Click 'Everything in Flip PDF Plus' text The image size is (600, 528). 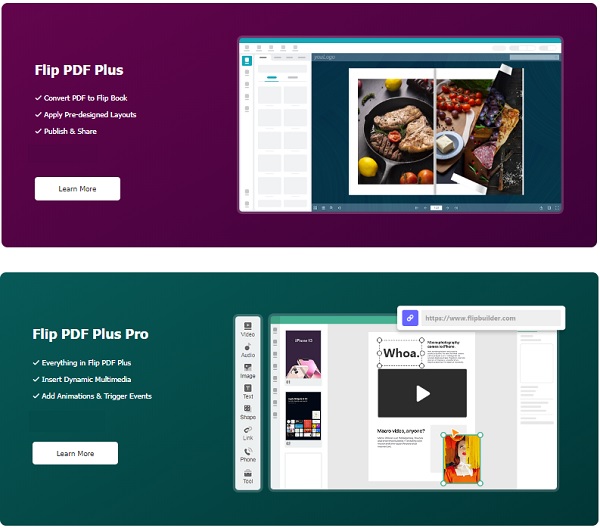[x=86, y=363]
